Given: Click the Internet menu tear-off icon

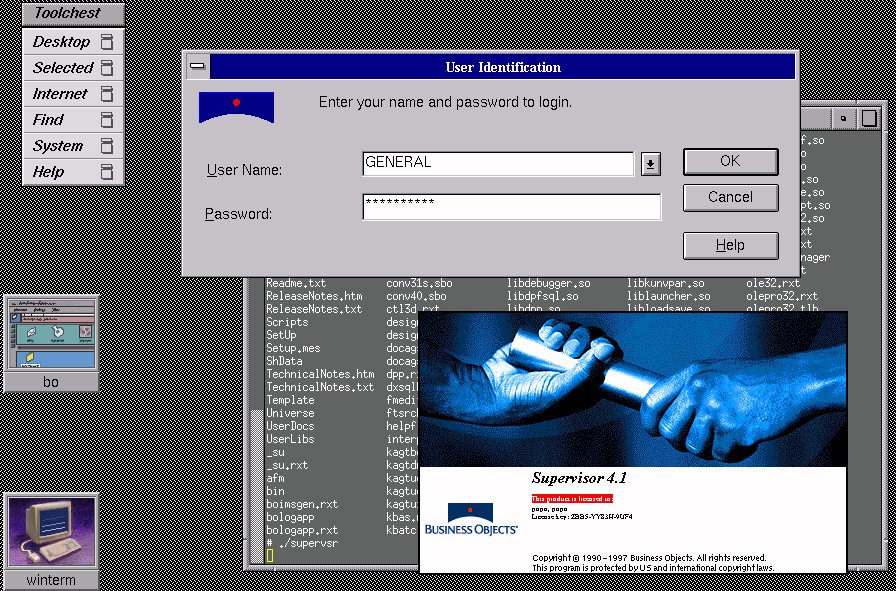Looking at the screenshot, I should tap(107, 94).
